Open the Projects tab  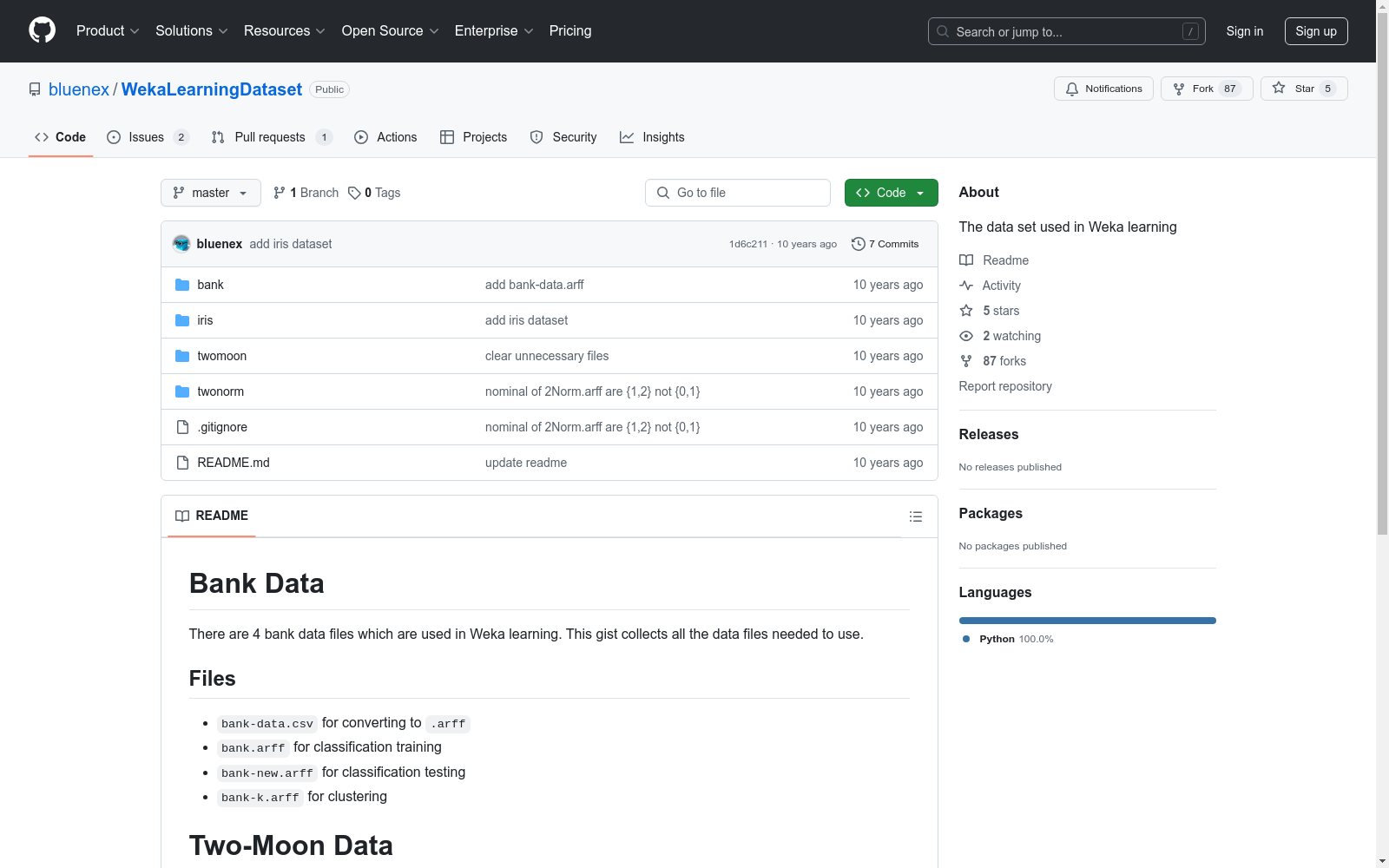coord(474,137)
